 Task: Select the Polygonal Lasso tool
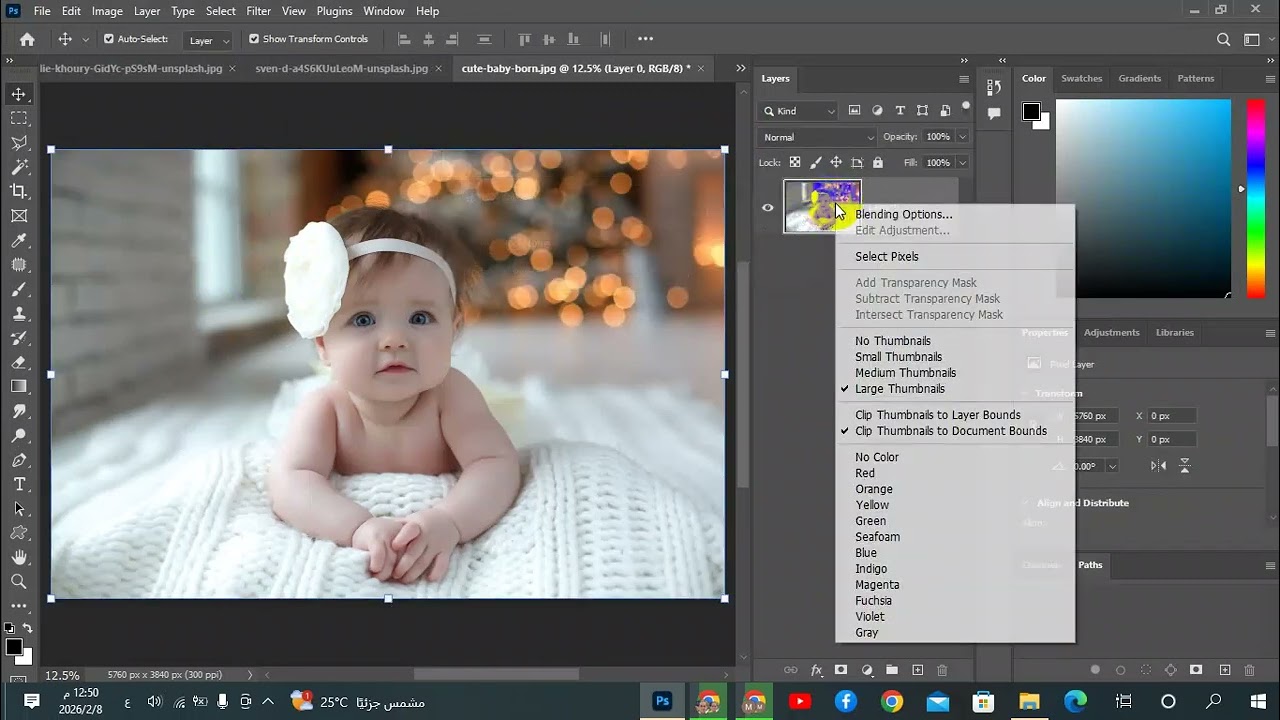point(19,143)
